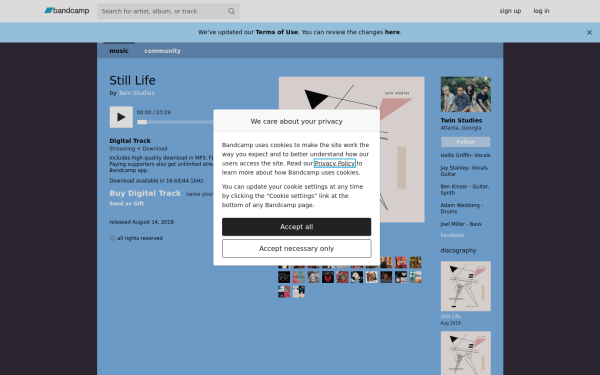This screenshot has width=600, height=375.
Task: Click the 'Joel Miller - Bass' text
Action: [x=461, y=224]
